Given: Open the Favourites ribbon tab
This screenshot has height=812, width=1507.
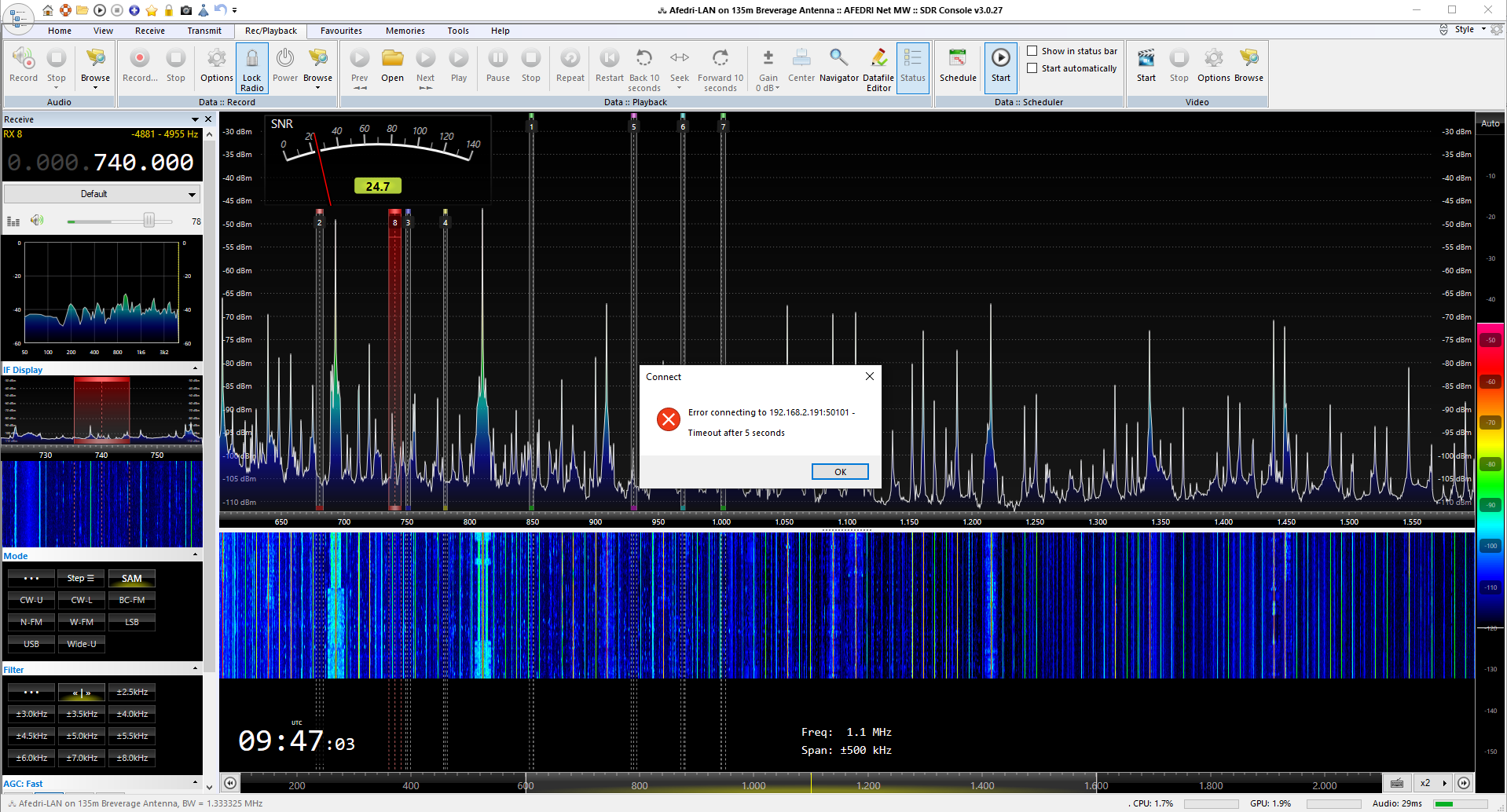Looking at the screenshot, I should (x=341, y=31).
